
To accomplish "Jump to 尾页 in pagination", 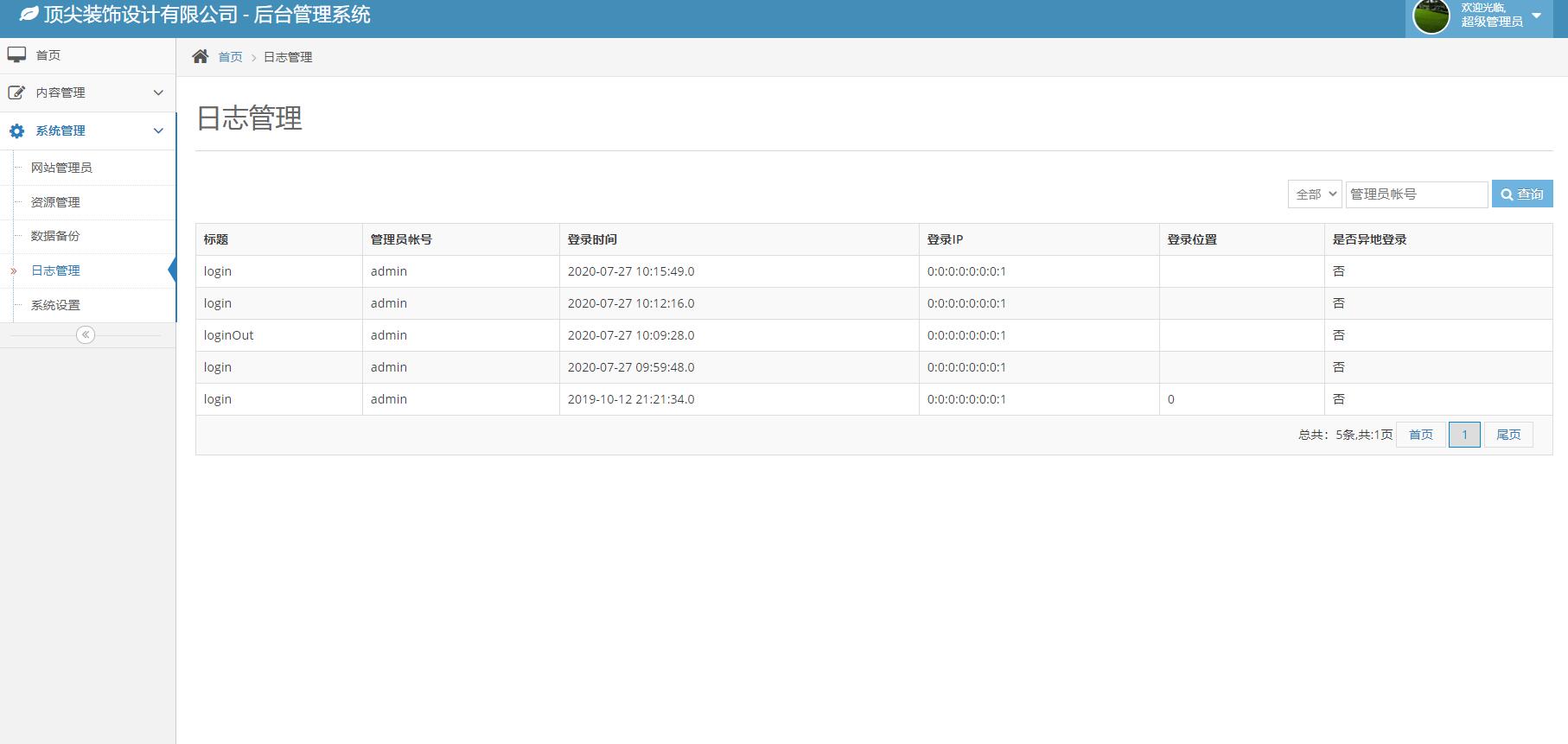I will [1508, 435].
